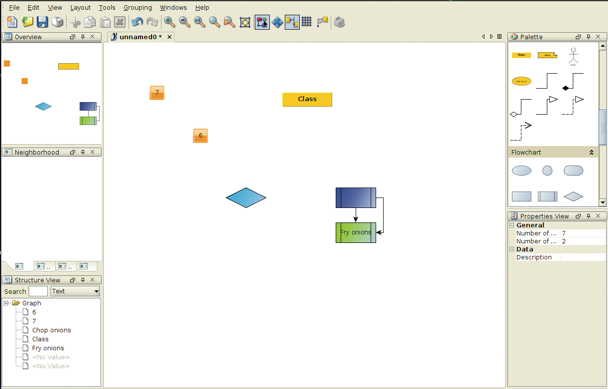Select the actor stick figure in Palette
This screenshot has height=389, width=608.
573,56
